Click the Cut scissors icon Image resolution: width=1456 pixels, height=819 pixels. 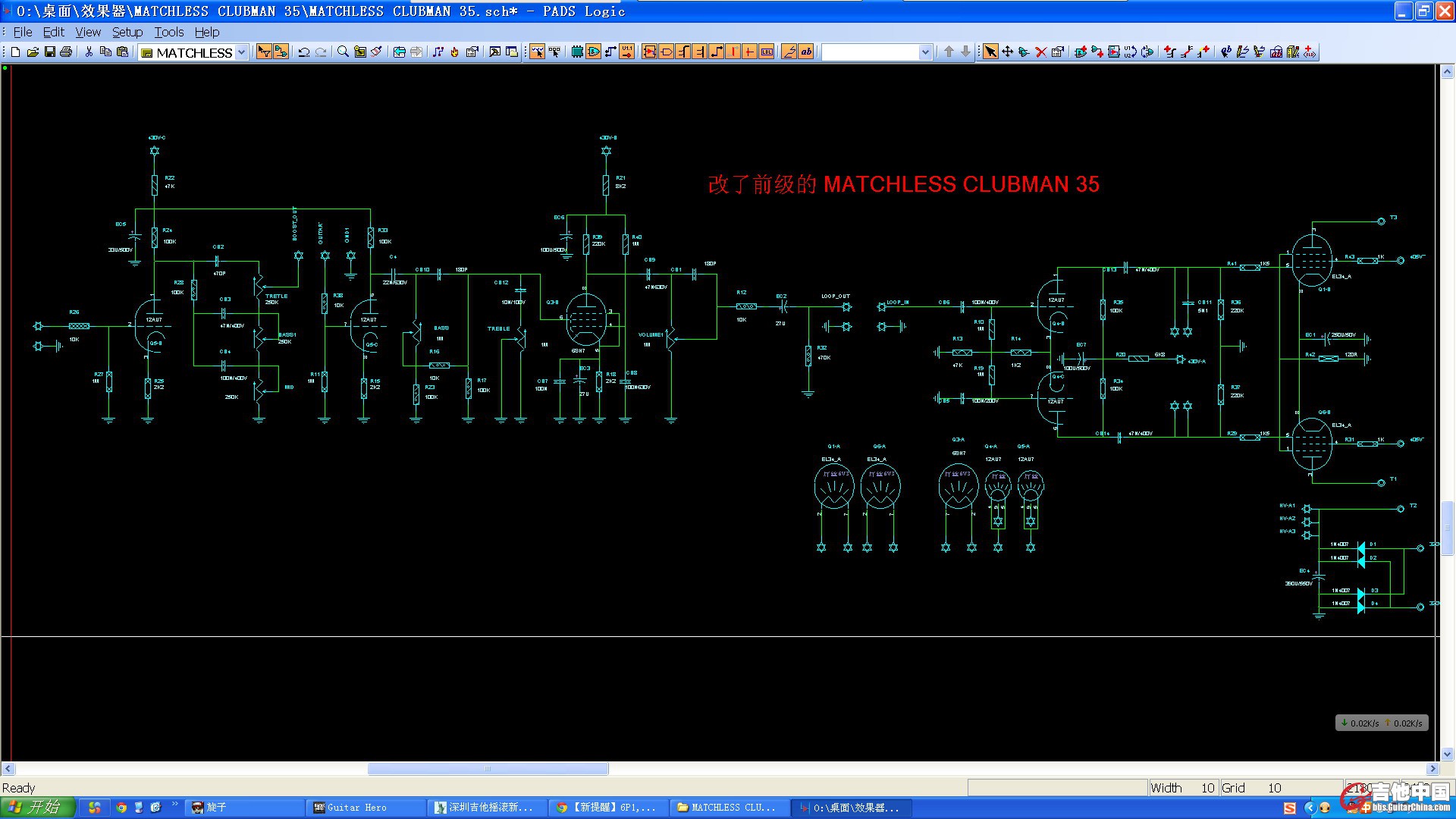(x=89, y=52)
